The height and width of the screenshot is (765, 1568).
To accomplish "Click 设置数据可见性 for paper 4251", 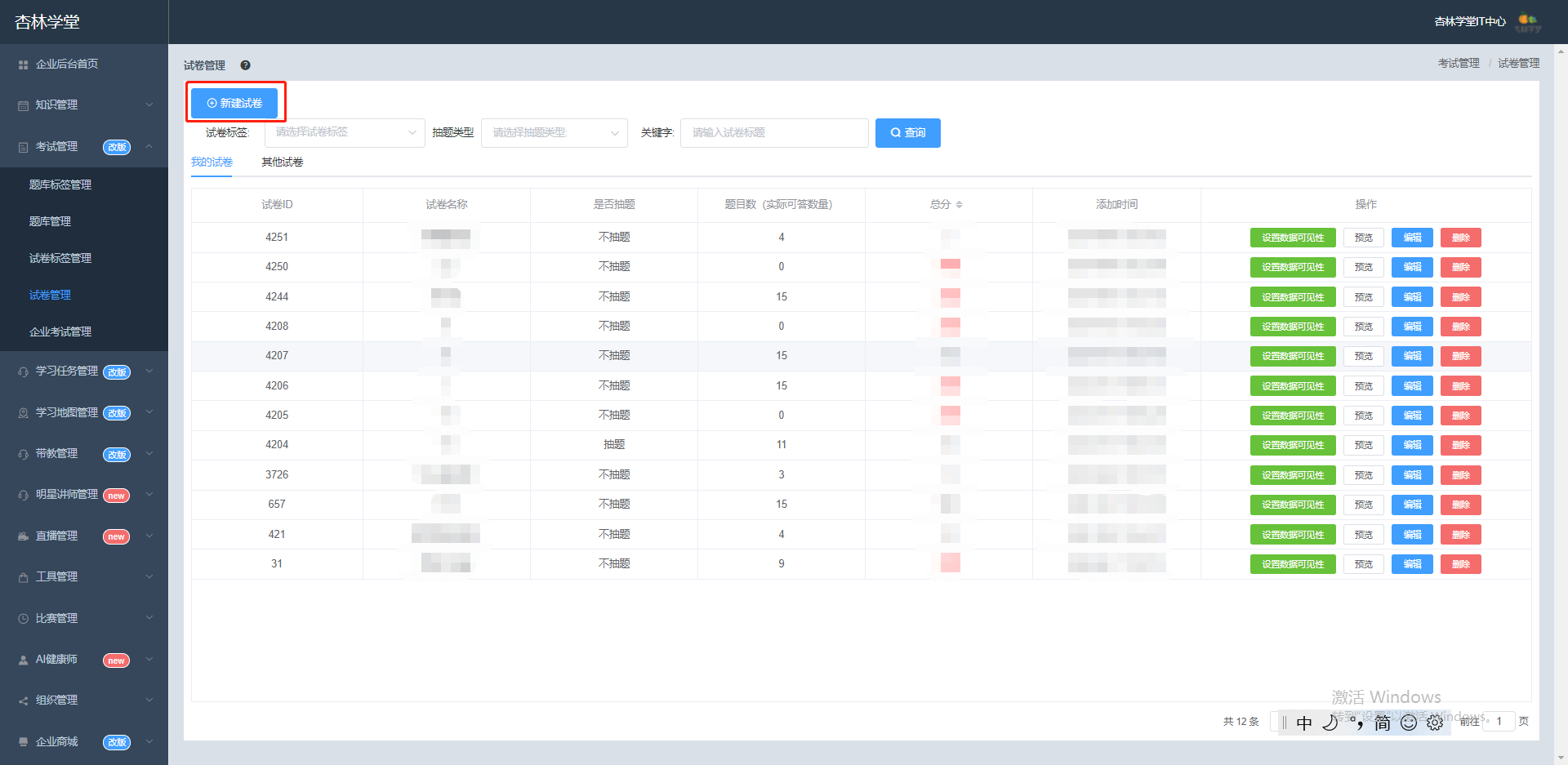I will click(1293, 238).
